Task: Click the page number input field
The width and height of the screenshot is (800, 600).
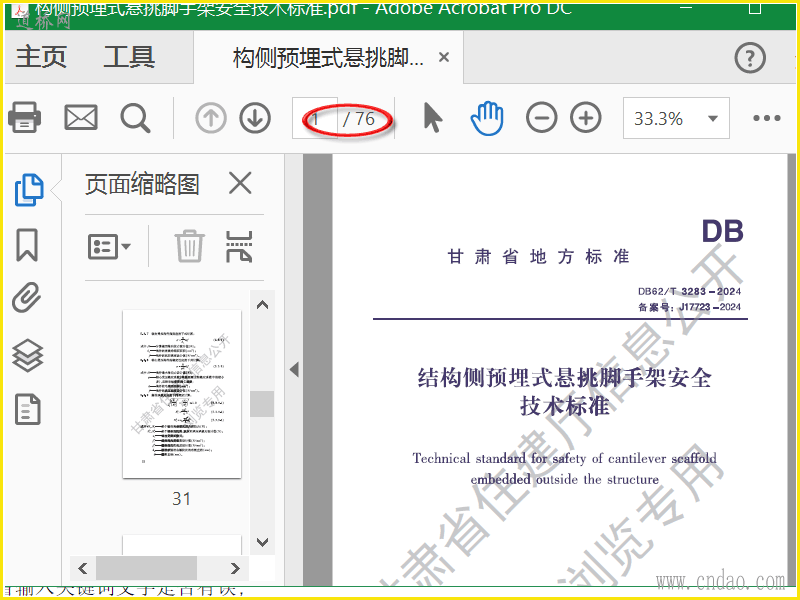Action: point(315,118)
